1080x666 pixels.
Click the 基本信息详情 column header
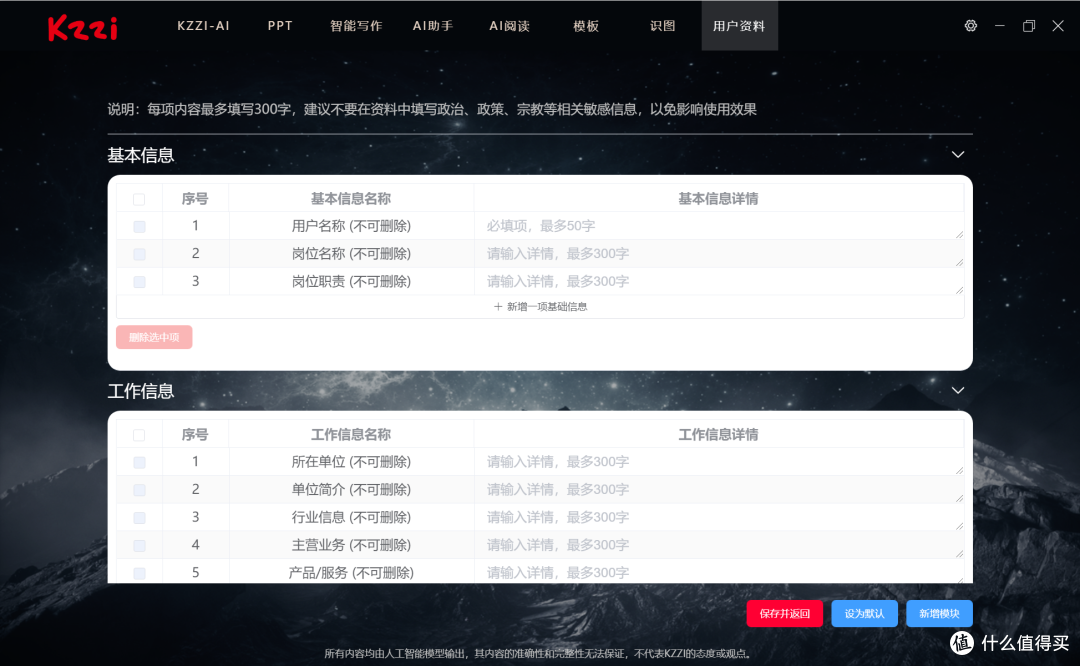coord(718,199)
